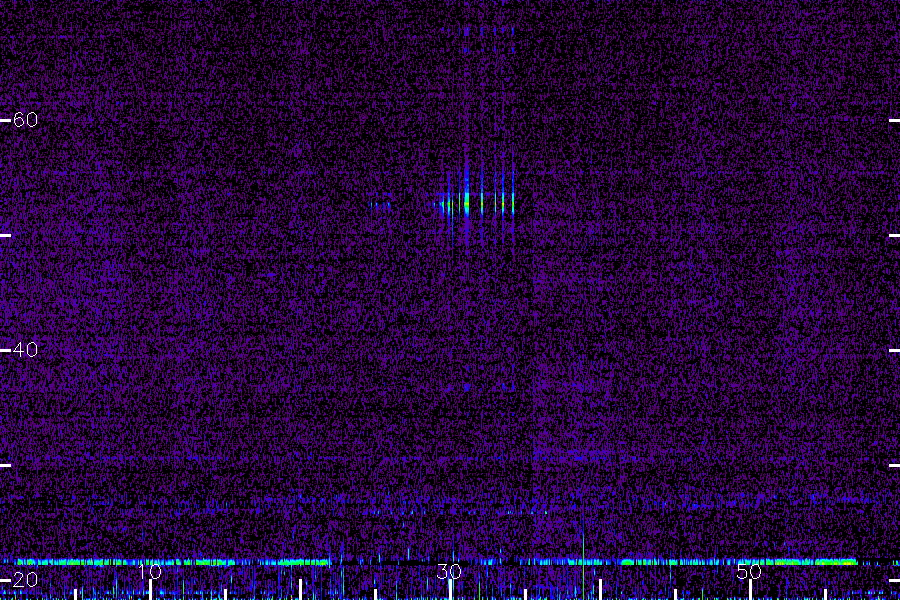Click the "10" label on the horizontal axis

coord(150,571)
